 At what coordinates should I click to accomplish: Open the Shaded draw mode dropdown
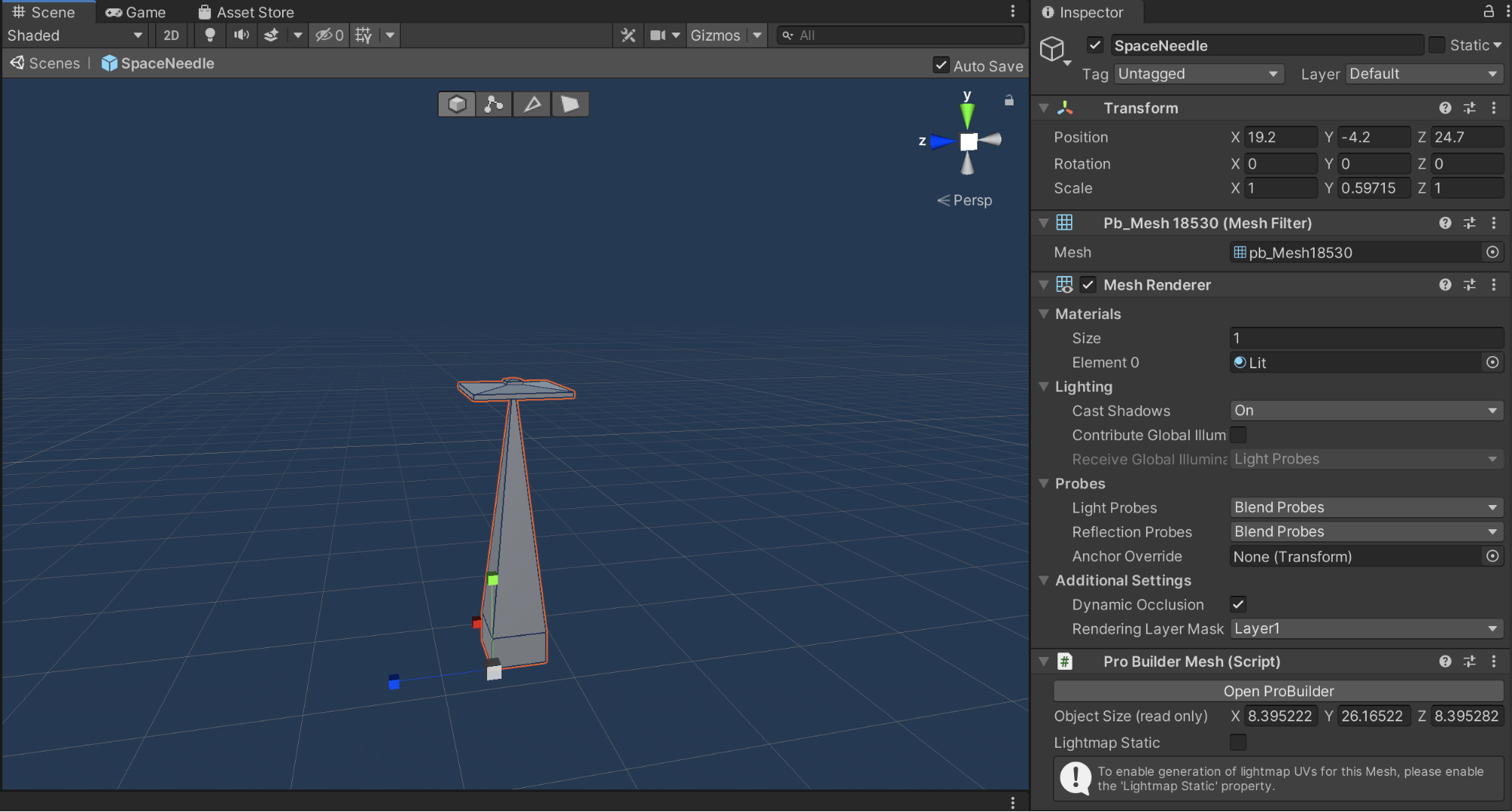pyautogui.click(x=74, y=36)
